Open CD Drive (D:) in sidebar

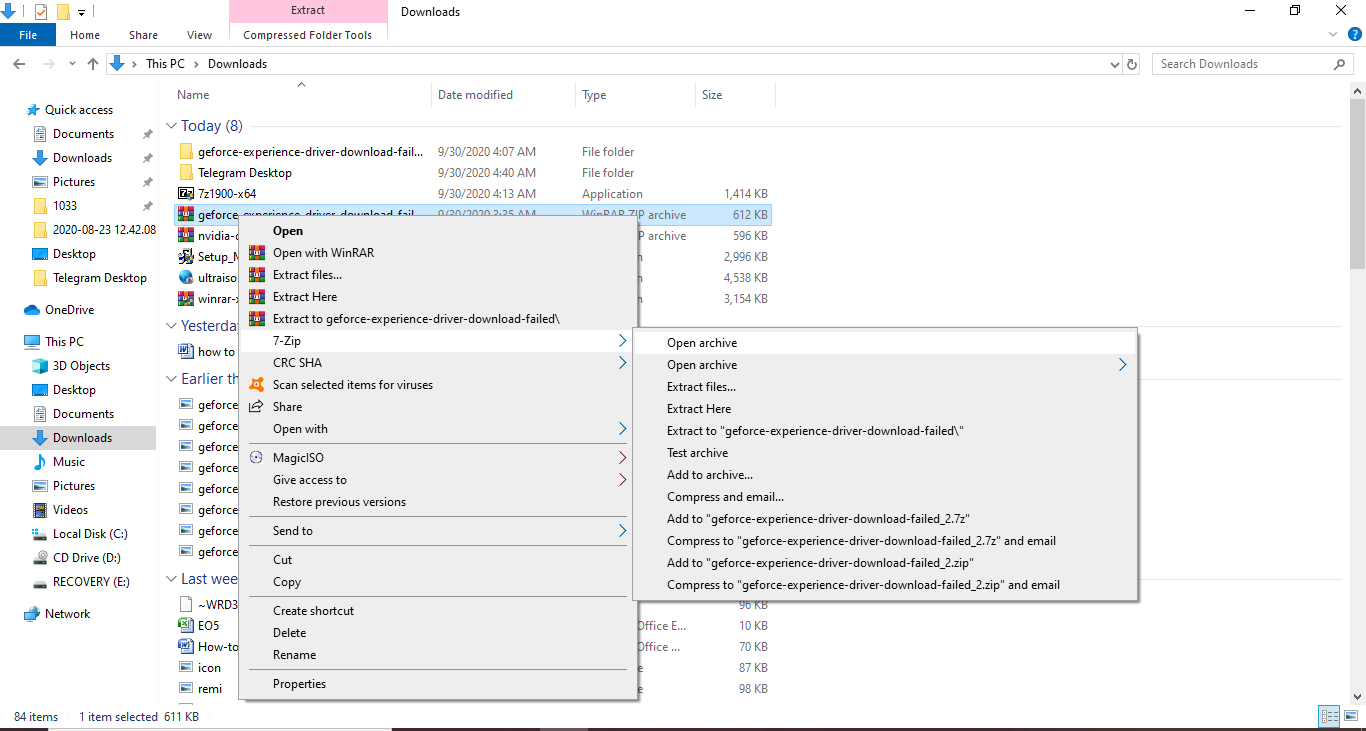pos(86,558)
